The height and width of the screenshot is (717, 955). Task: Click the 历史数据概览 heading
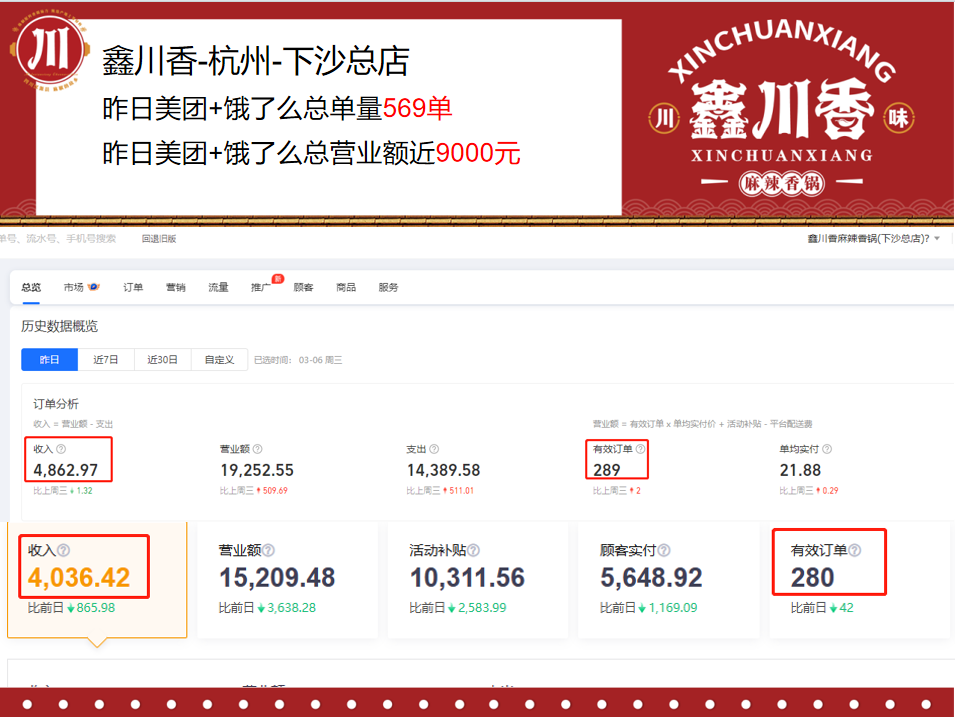point(59,327)
